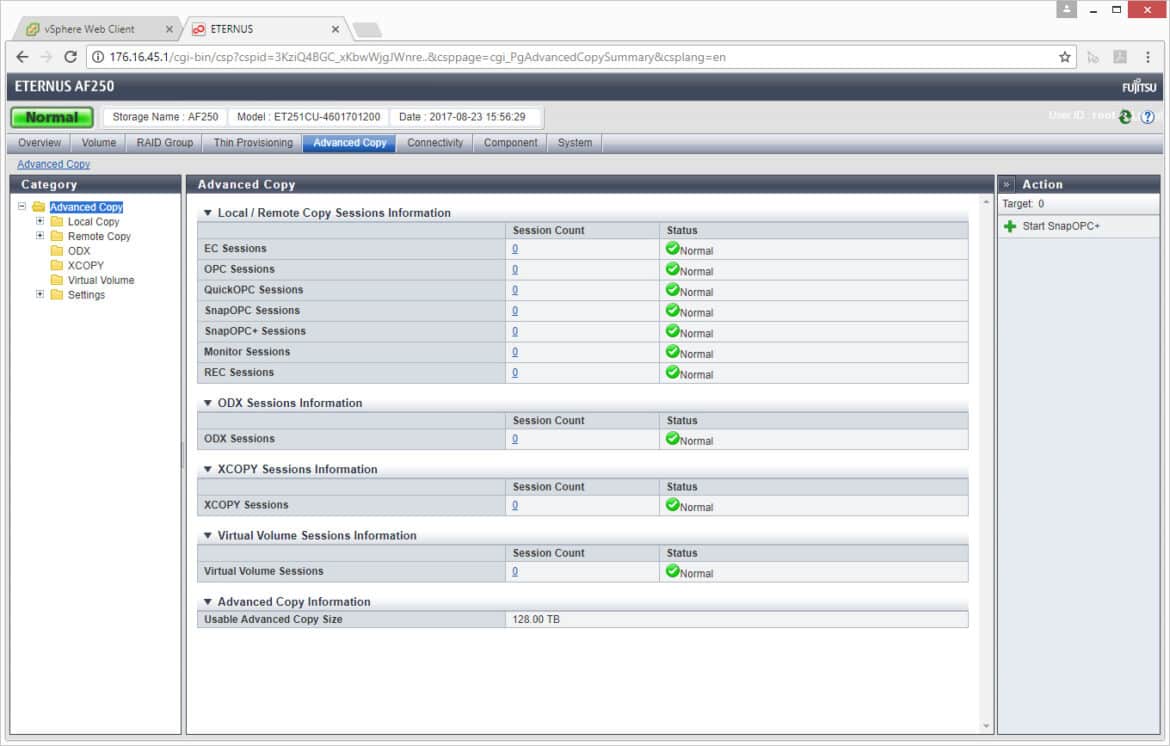Image resolution: width=1170 pixels, height=746 pixels.
Task: Open the RAID Group tab
Action: (165, 142)
